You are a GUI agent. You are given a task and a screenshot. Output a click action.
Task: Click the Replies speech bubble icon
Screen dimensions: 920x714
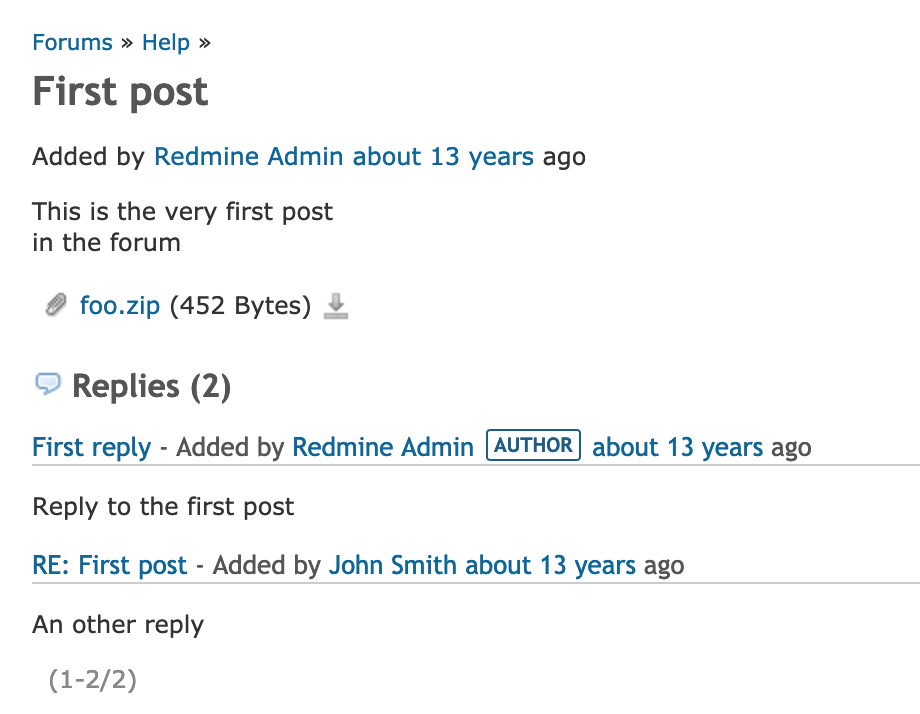click(x=48, y=384)
